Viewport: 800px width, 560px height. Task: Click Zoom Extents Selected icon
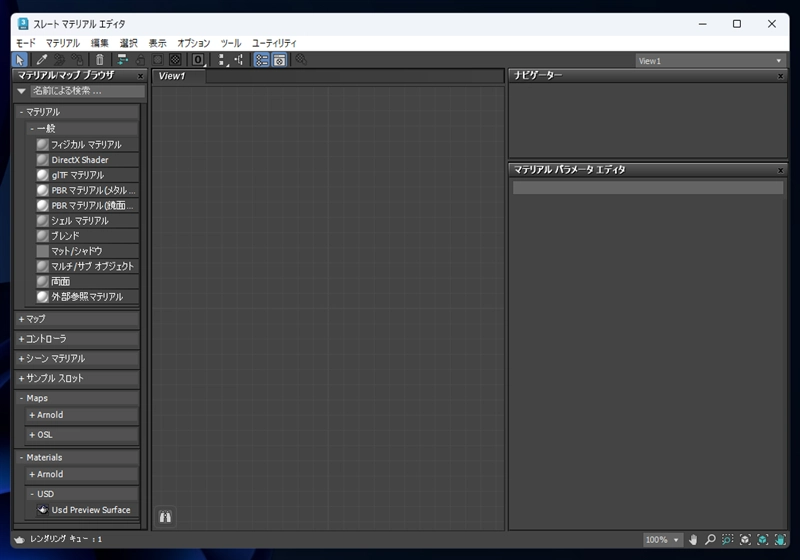coord(763,540)
